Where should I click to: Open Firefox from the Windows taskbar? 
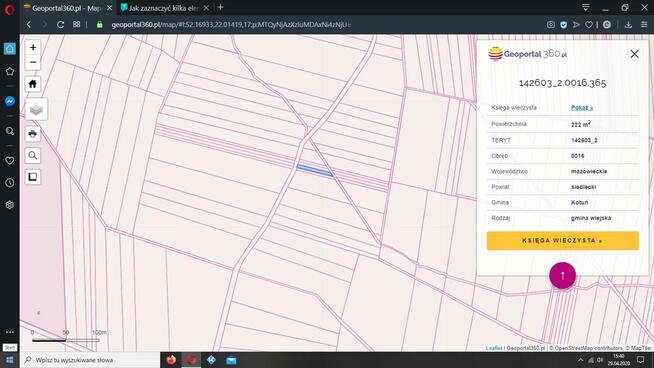(x=171, y=360)
